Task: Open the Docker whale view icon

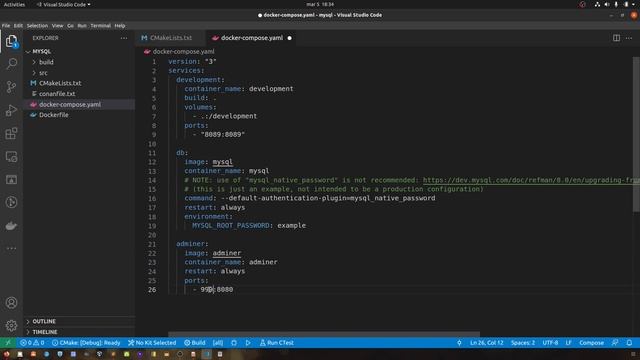Action: (11, 226)
